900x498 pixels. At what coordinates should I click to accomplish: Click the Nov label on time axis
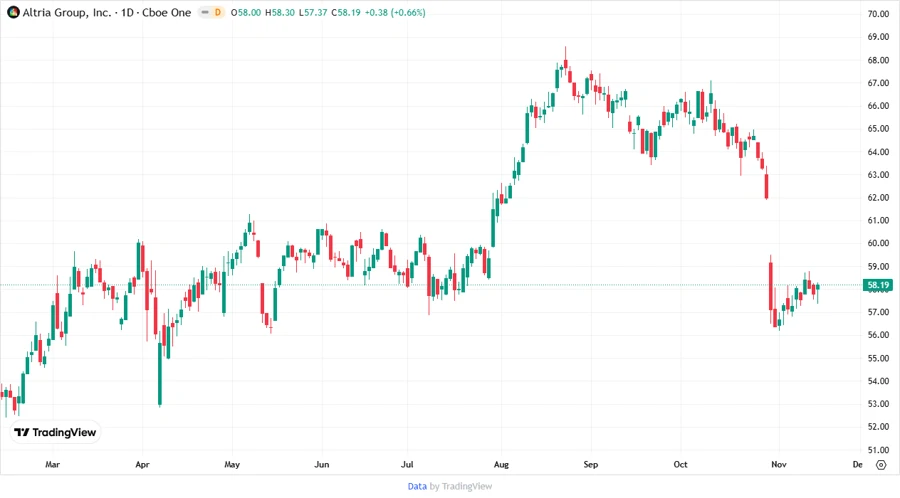(779, 464)
